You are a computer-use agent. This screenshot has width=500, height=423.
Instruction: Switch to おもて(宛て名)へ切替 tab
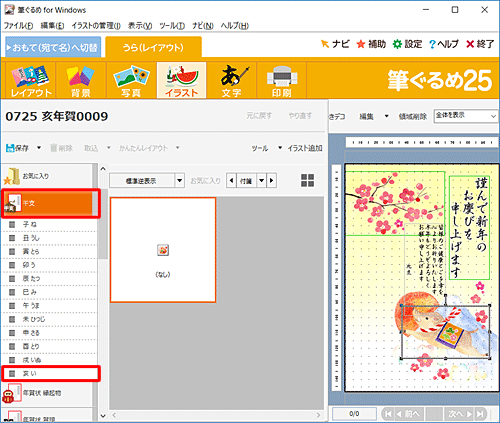[x=53, y=47]
